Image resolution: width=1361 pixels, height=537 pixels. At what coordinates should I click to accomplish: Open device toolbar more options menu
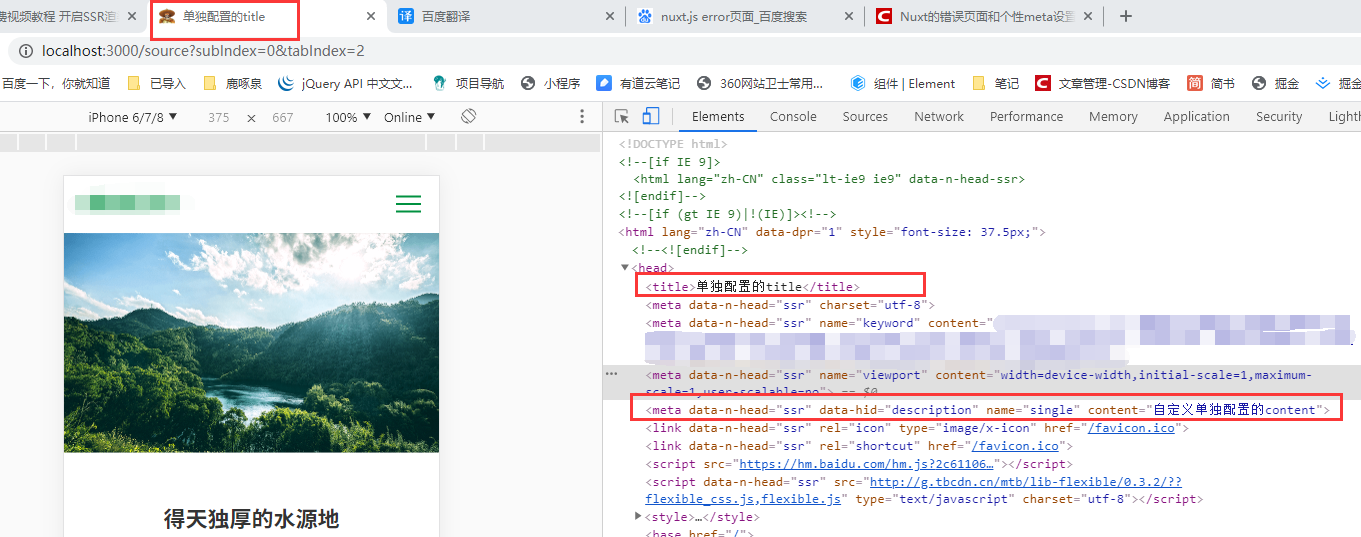[583, 117]
